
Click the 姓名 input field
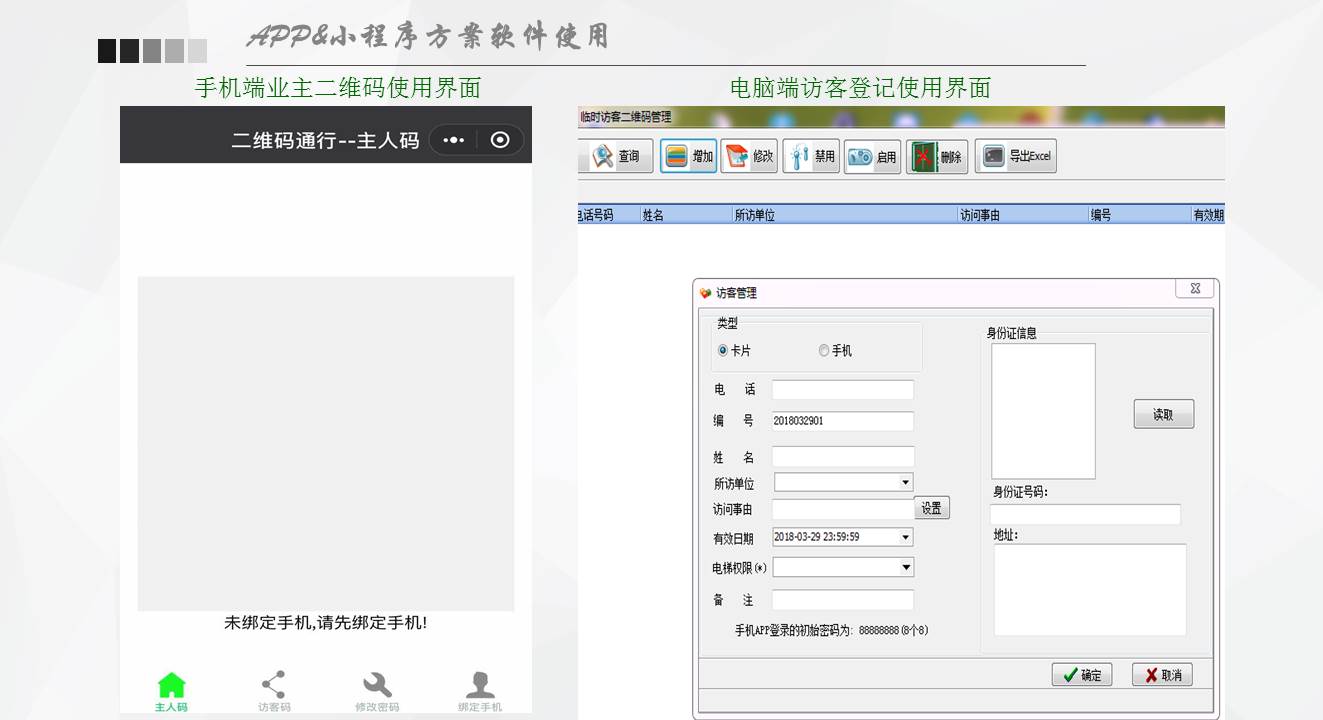coord(843,457)
